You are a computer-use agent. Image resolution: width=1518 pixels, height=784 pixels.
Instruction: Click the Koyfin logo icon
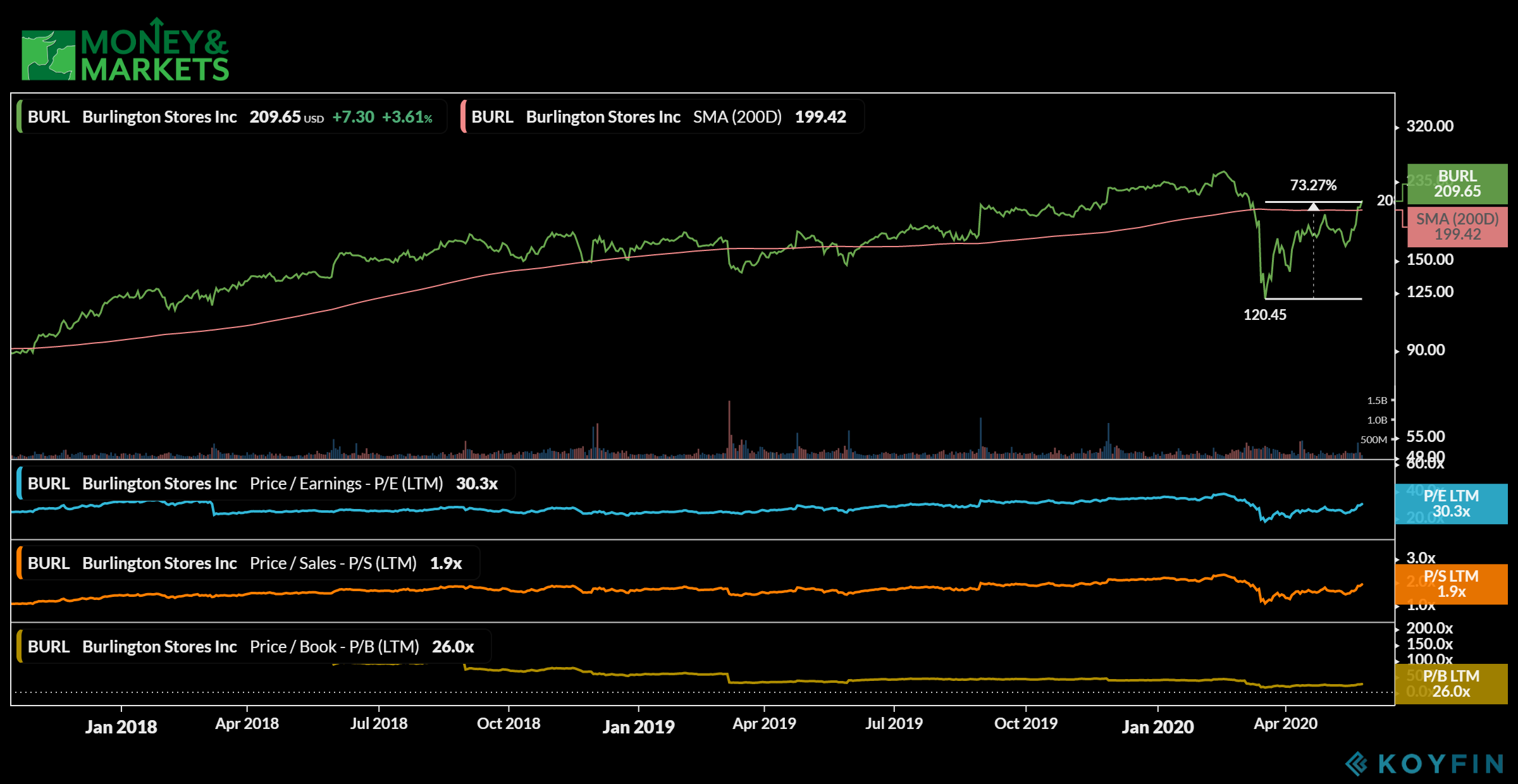point(1357,763)
